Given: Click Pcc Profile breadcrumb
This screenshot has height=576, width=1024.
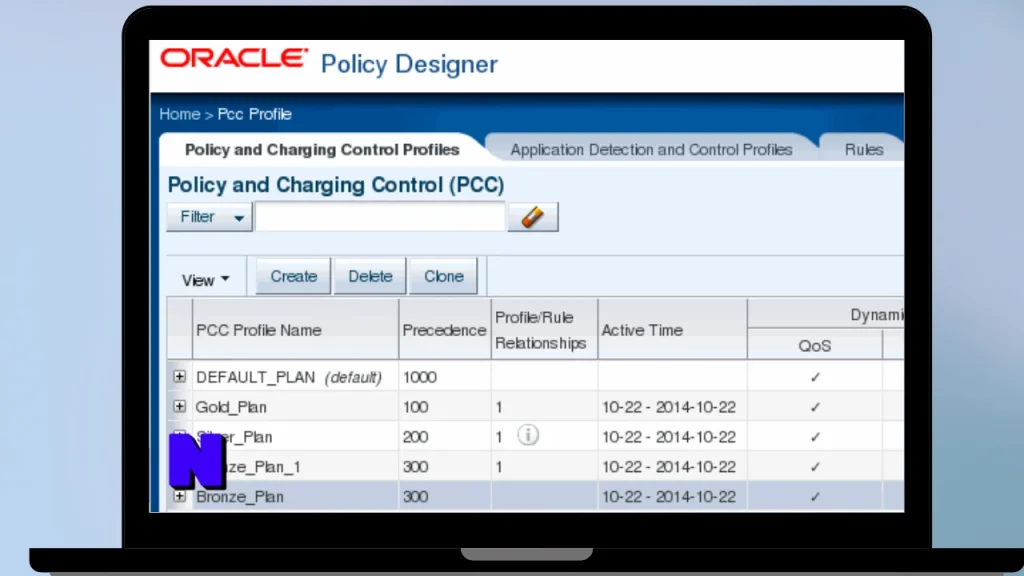Looking at the screenshot, I should [255, 114].
